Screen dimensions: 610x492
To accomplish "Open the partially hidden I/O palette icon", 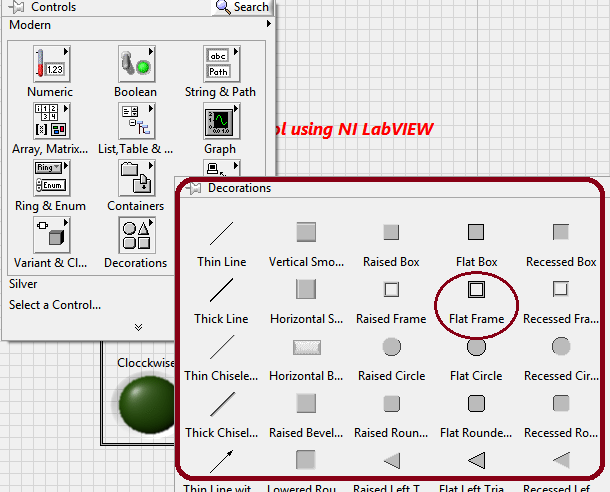I will point(221,168).
